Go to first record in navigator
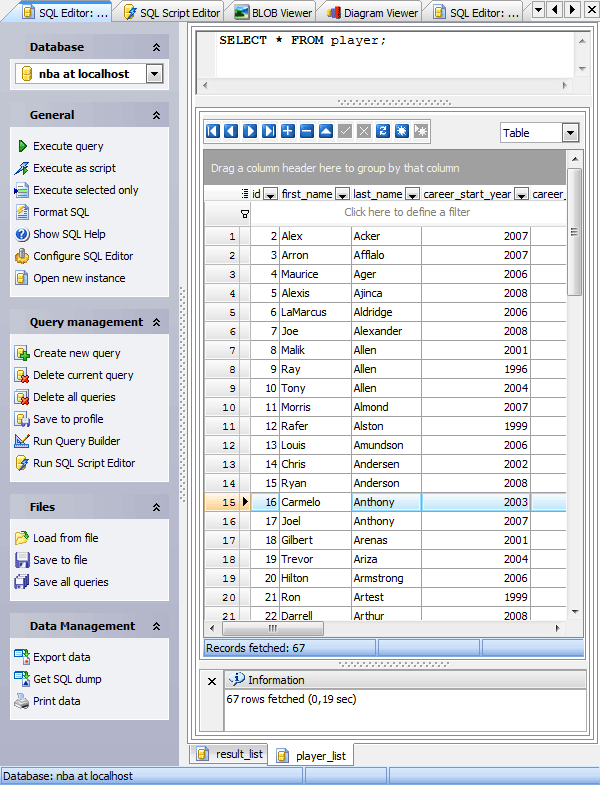The height and width of the screenshot is (785, 600). click(212, 131)
